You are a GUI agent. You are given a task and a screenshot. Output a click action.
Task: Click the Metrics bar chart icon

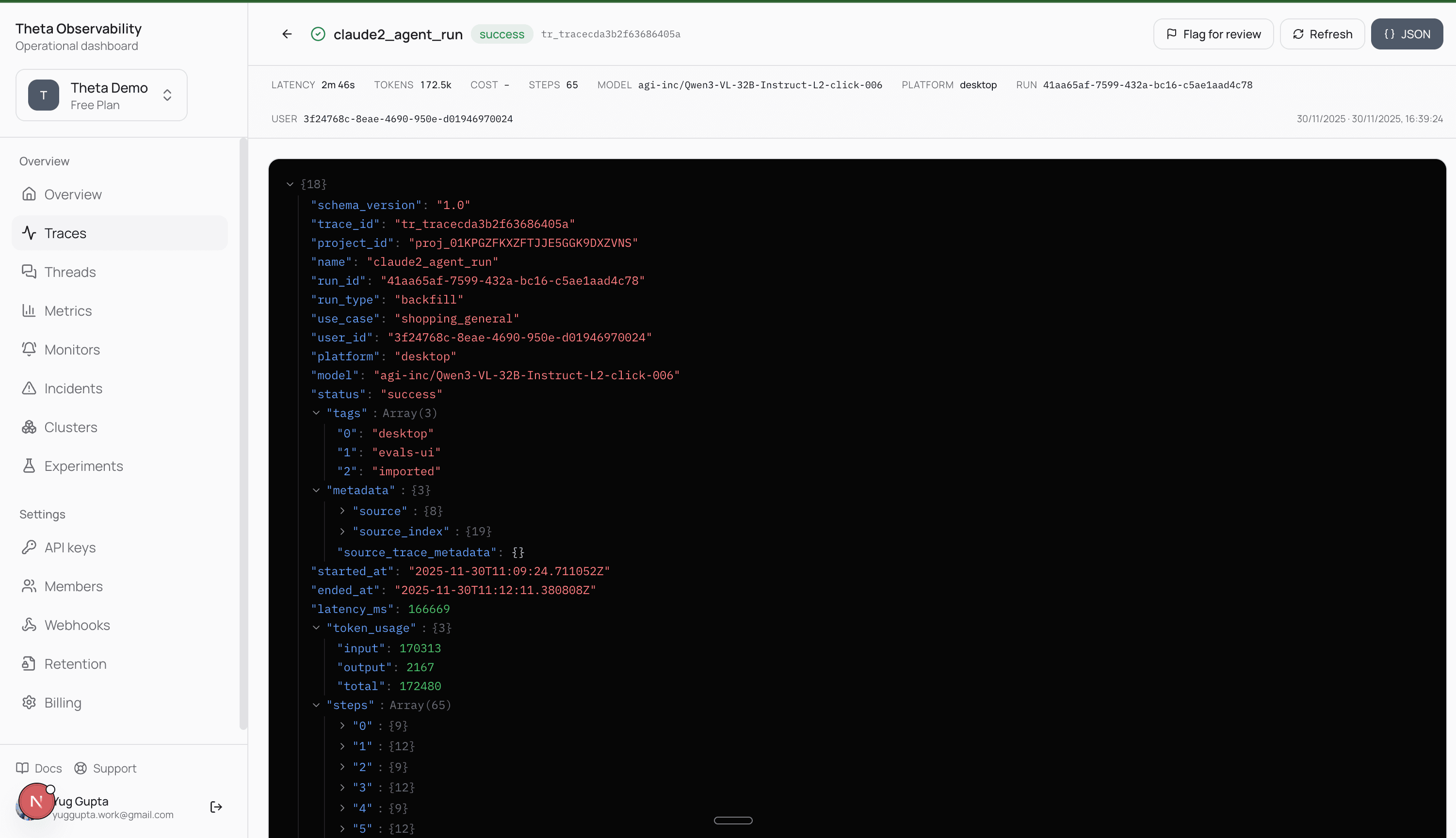pos(30,310)
